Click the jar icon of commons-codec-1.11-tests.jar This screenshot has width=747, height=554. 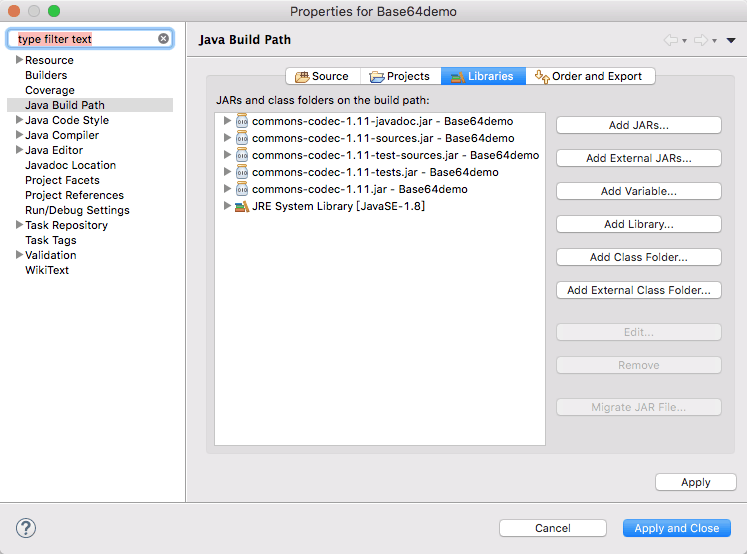(x=242, y=172)
